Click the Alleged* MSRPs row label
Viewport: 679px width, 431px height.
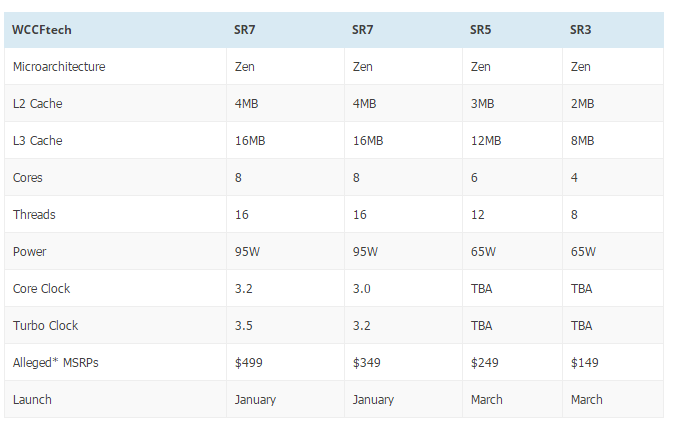click(x=54, y=363)
